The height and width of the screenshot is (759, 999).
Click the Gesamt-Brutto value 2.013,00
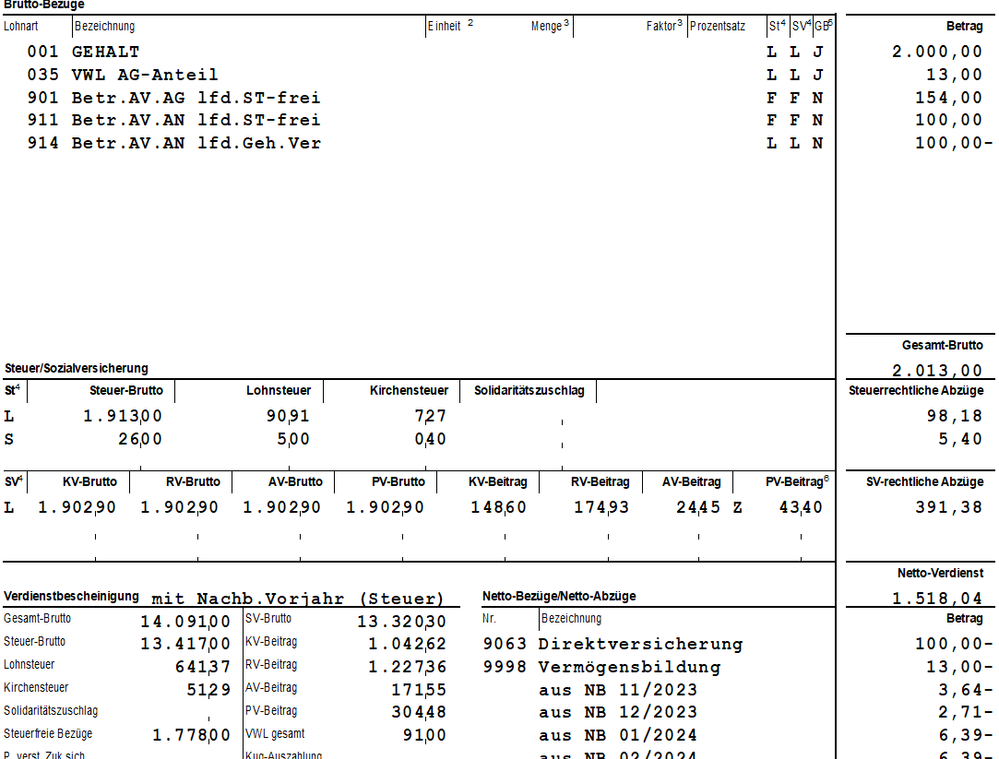937,370
